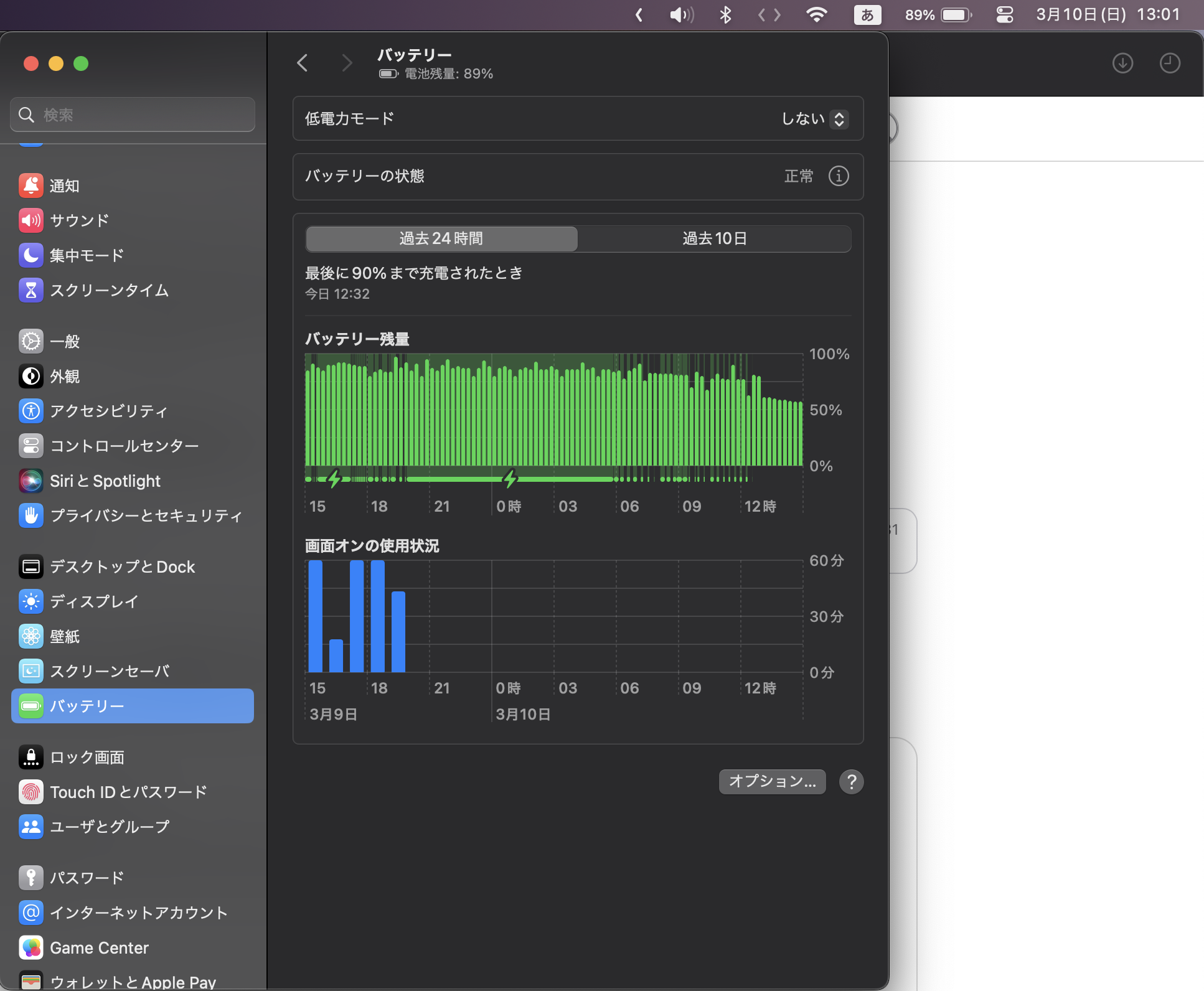Open the ディスプレイ display settings icon

tap(31, 601)
